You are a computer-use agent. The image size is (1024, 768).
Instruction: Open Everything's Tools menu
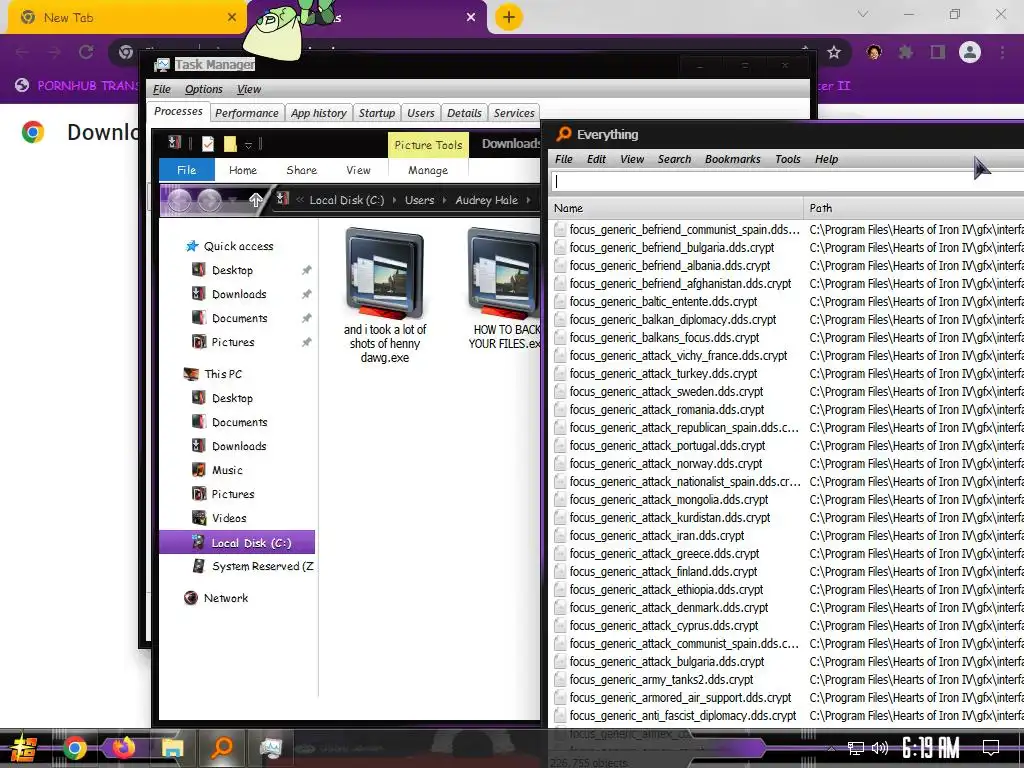[x=788, y=159]
